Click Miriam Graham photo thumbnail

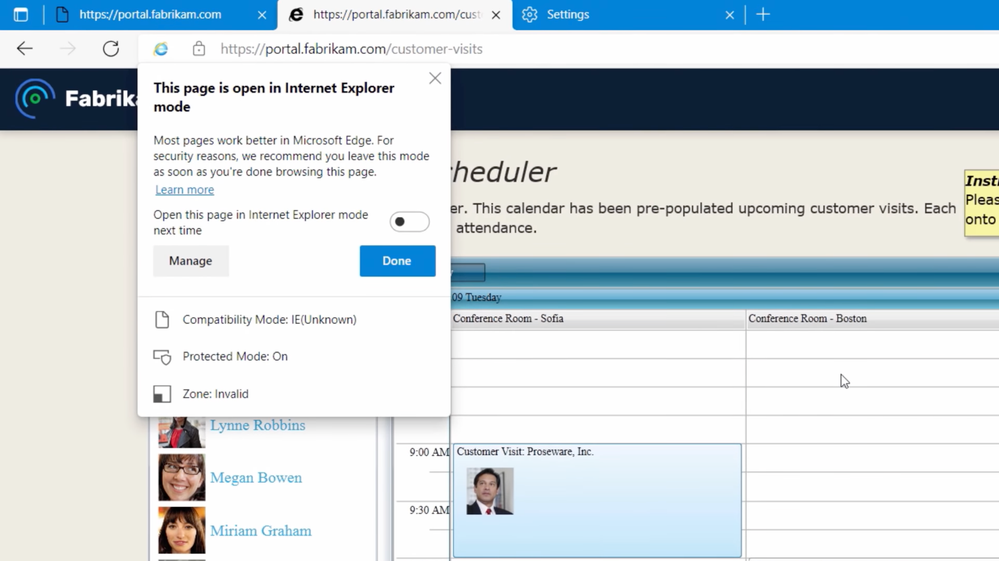point(182,530)
